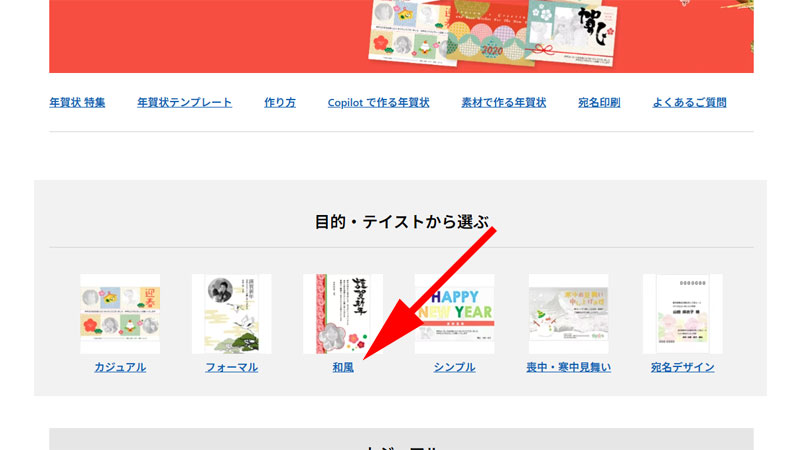Open the 宛名印刷 link

(x=599, y=103)
